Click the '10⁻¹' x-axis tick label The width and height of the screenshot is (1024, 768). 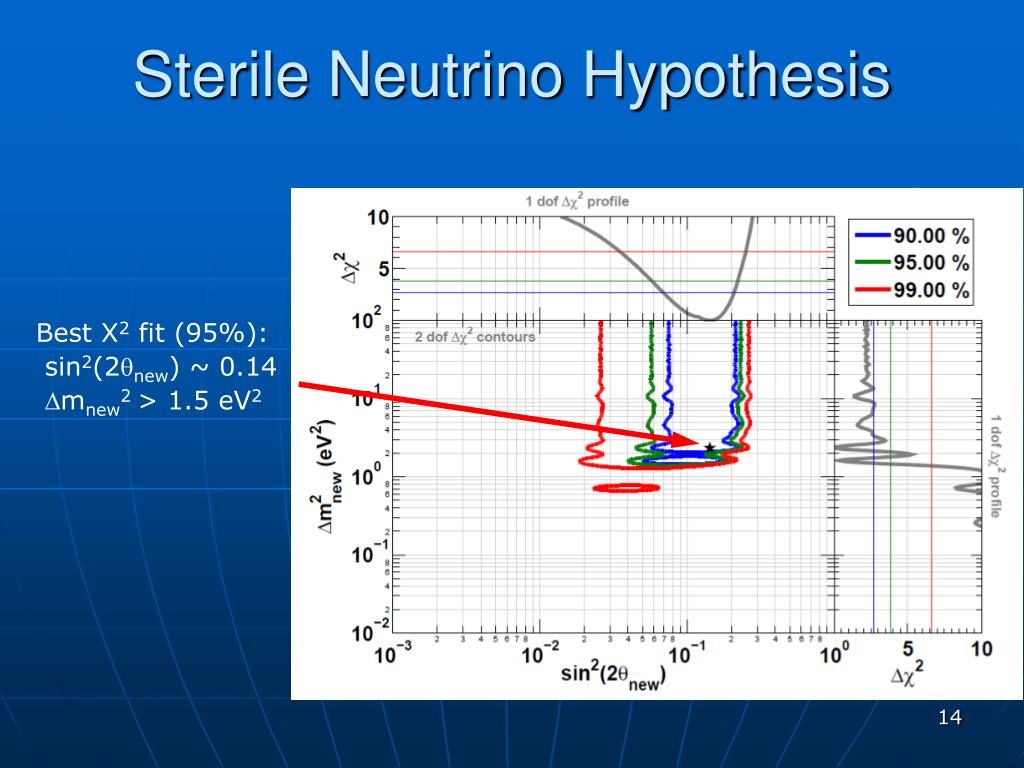click(687, 652)
